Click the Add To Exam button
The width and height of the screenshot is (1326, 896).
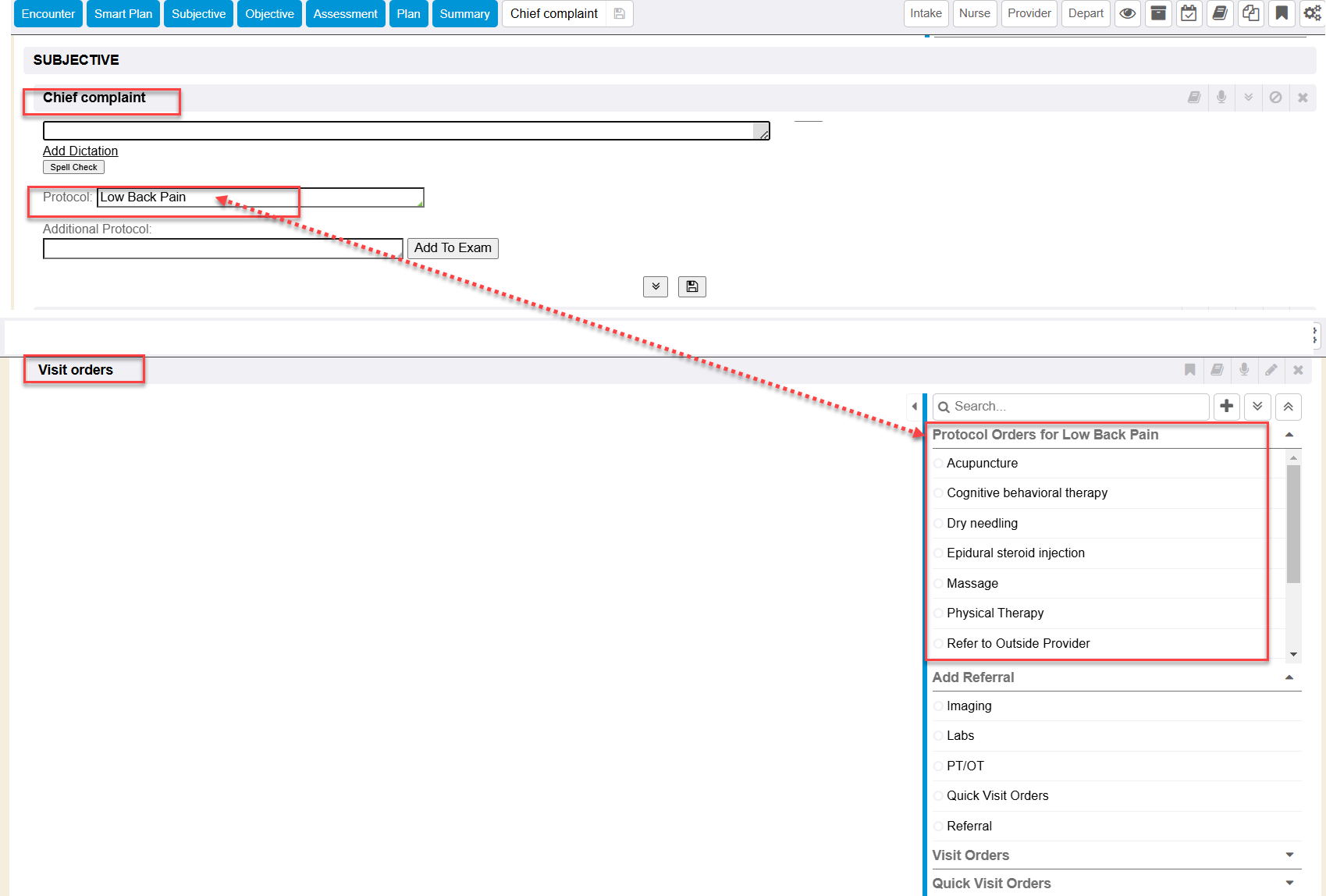pyautogui.click(x=453, y=248)
